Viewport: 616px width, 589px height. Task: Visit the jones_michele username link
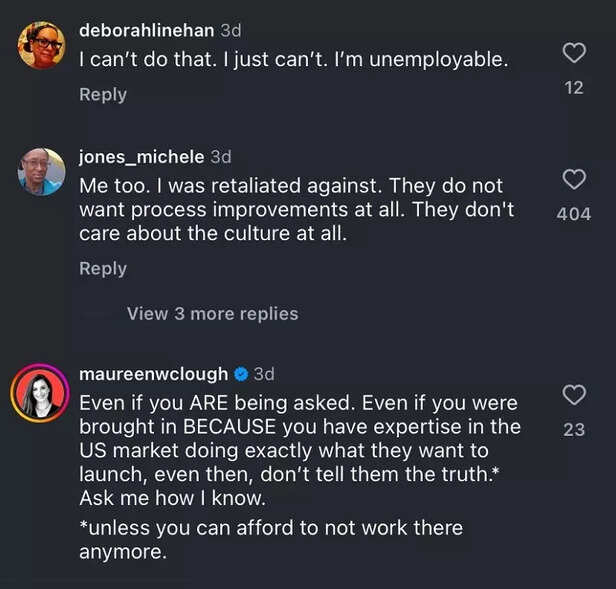[x=141, y=157]
